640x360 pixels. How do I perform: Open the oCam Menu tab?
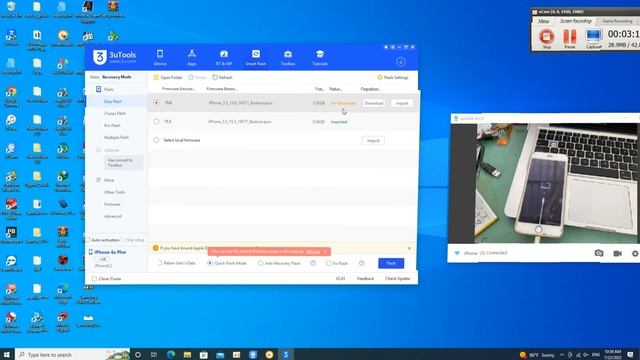pos(544,21)
